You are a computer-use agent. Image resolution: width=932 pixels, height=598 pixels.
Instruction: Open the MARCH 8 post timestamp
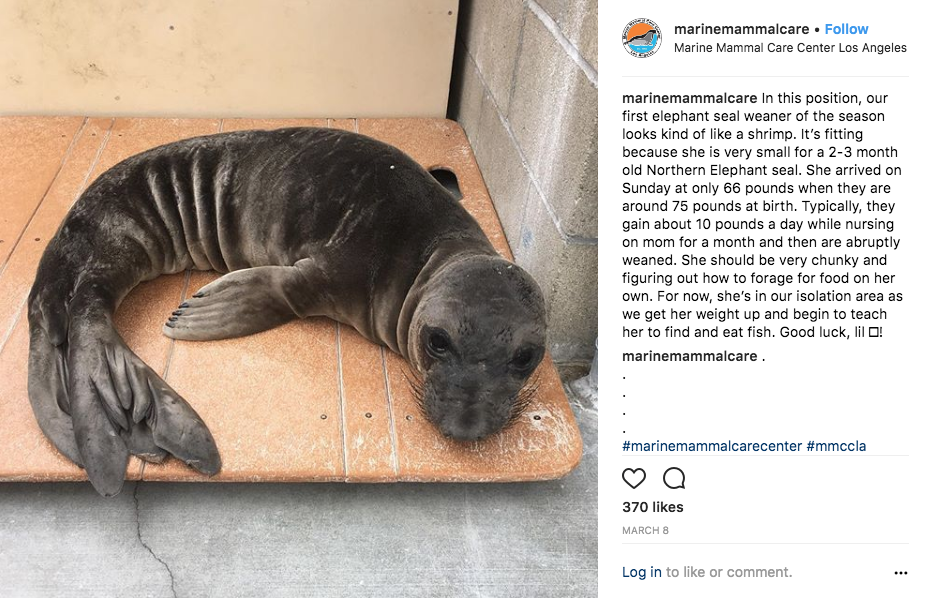645,530
